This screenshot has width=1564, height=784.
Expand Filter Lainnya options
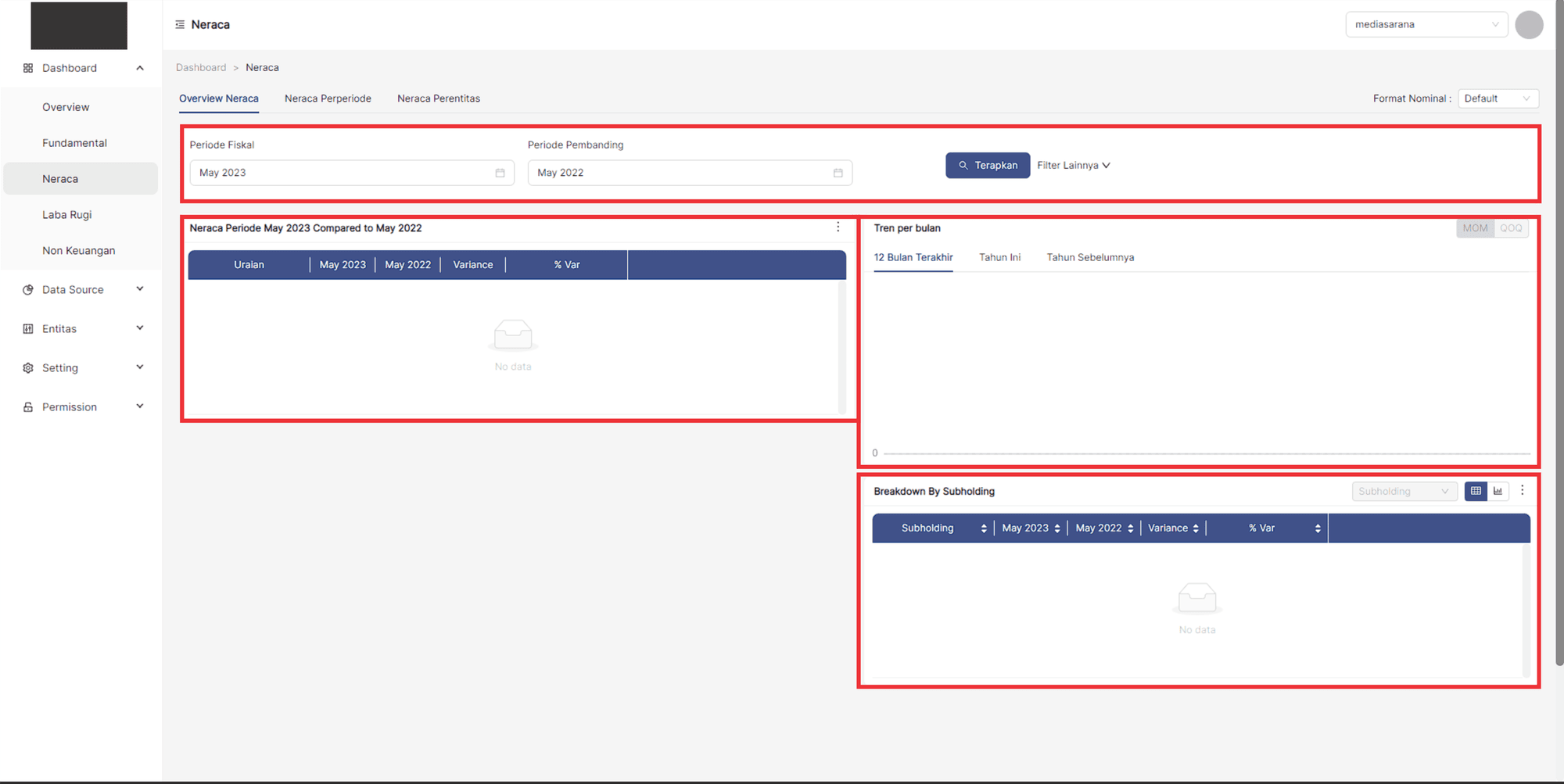coord(1073,166)
